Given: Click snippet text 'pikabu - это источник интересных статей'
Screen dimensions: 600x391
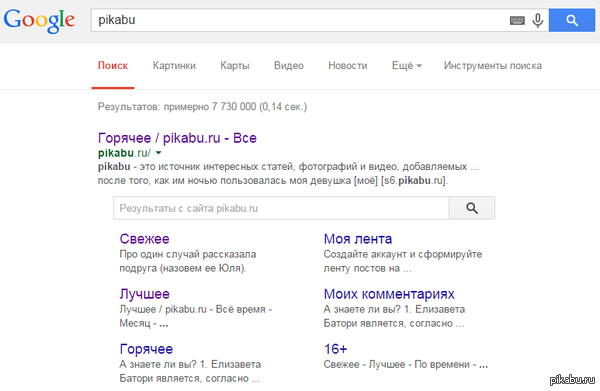Looking at the screenshot, I should point(197,167).
